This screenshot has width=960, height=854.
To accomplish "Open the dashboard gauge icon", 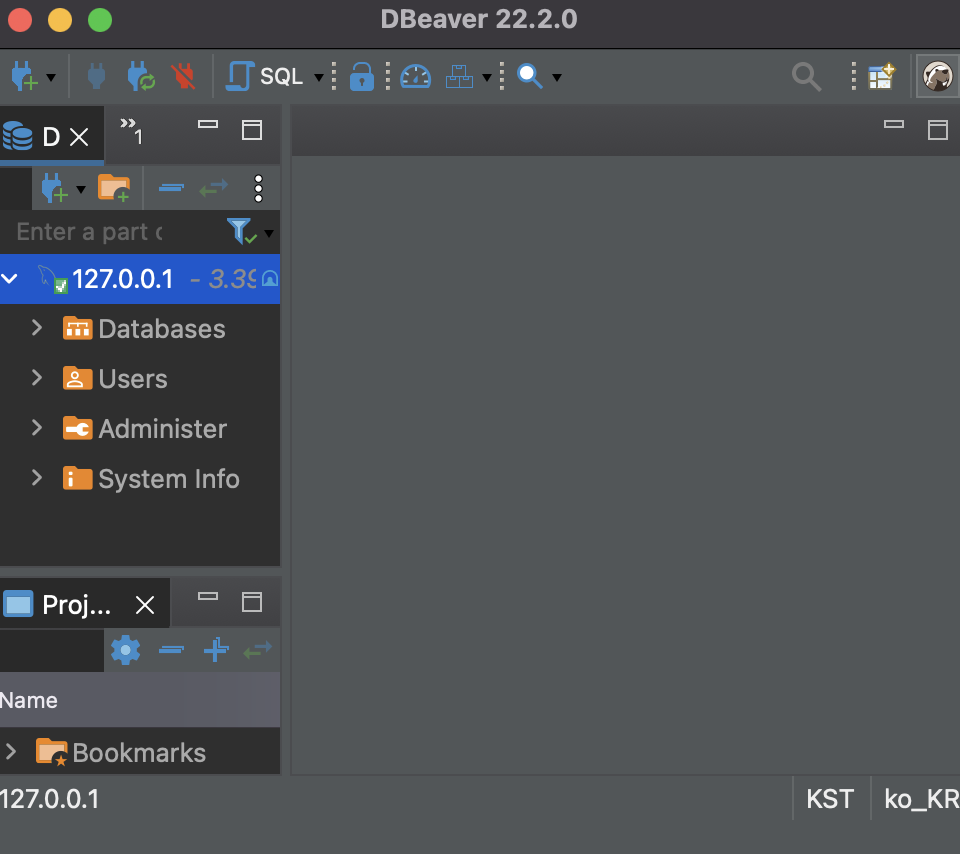I will pyautogui.click(x=416, y=77).
